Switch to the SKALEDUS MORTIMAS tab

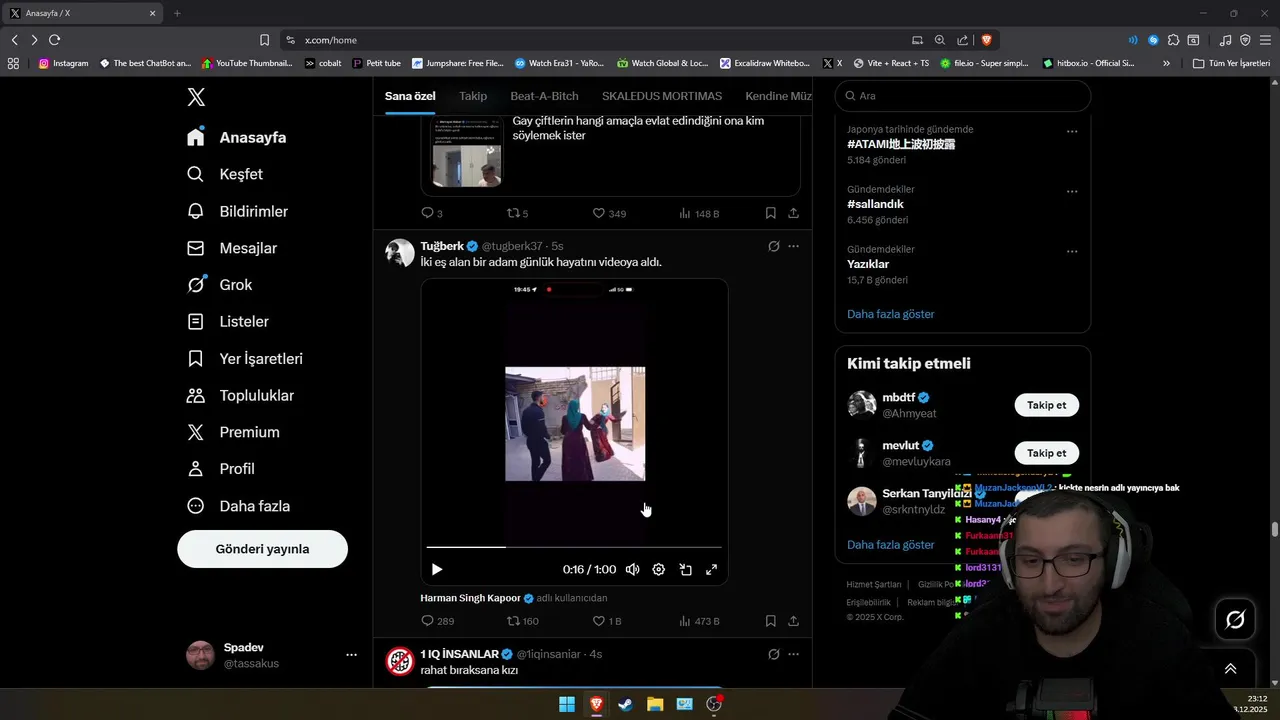point(662,96)
